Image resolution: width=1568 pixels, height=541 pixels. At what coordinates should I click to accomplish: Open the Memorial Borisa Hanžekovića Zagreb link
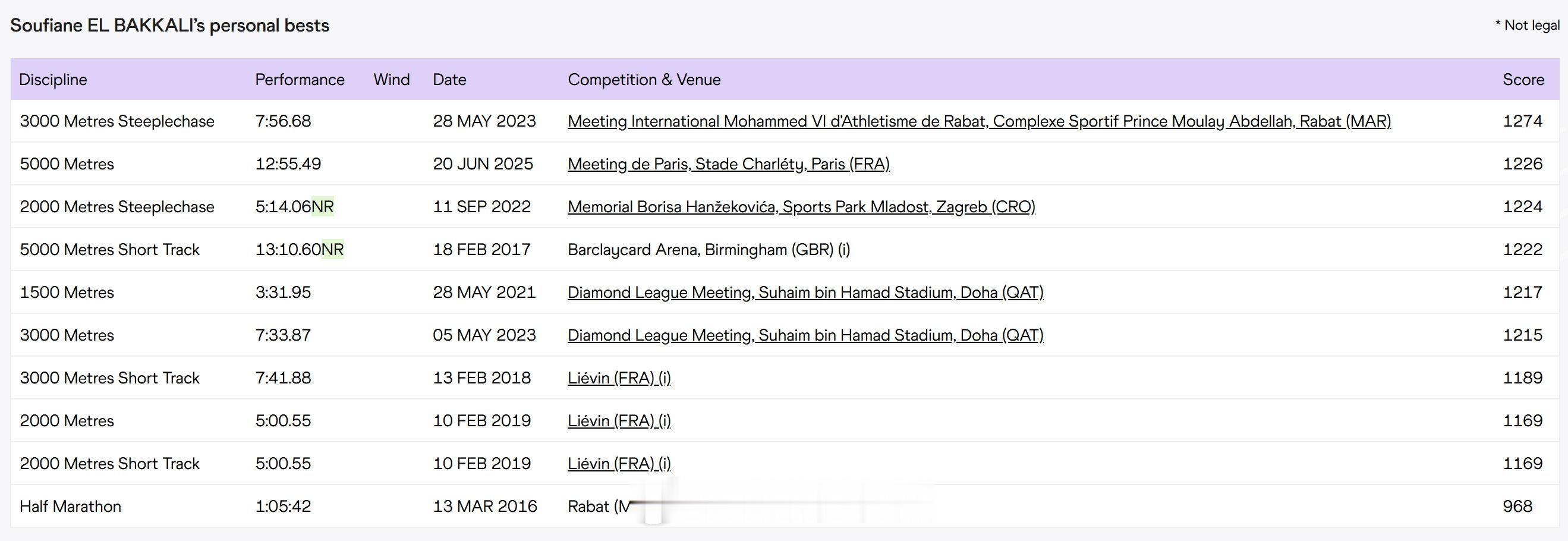pos(801,207)
